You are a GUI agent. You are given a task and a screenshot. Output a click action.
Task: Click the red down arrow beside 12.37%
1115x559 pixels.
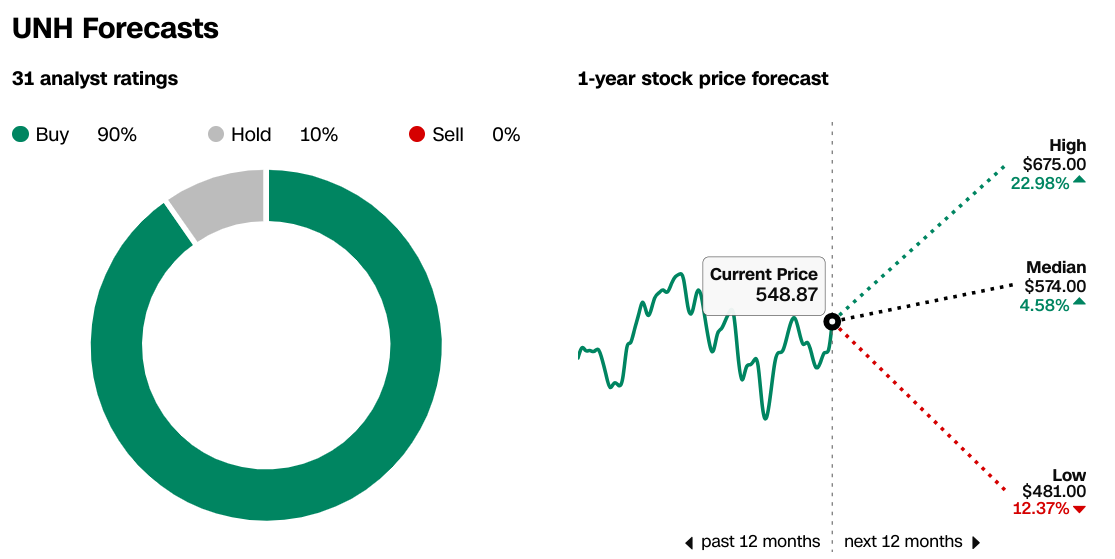point(1079,509)
